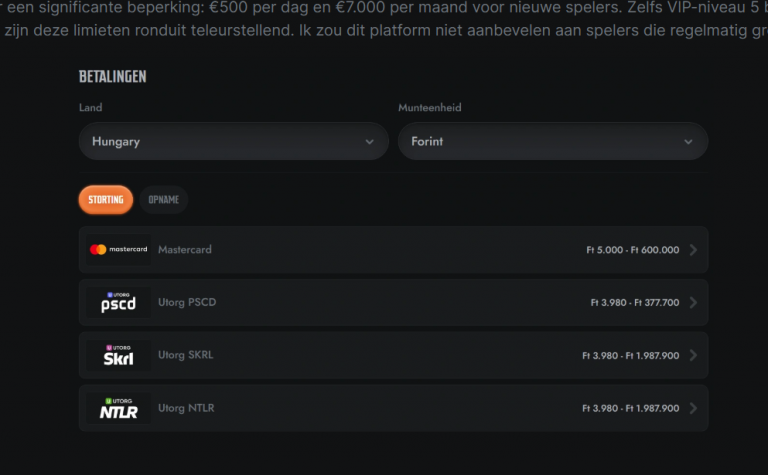Open Mastercard details via right chevron
This screenshot has height=475, width=768.
pyautogui.click(x=693, y=250)
